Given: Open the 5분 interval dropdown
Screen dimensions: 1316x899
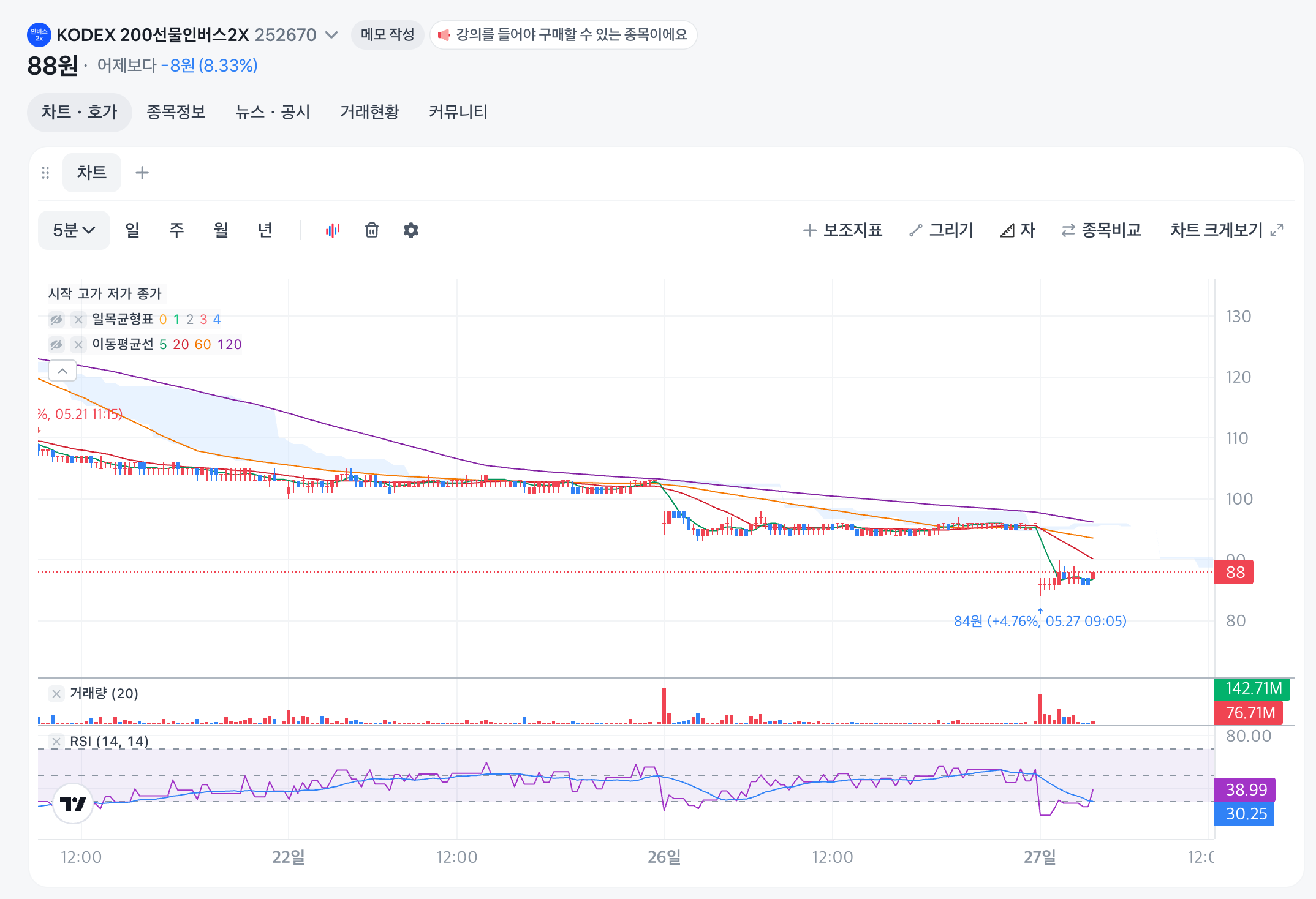Looking at the screenshot, I should 74,230.
